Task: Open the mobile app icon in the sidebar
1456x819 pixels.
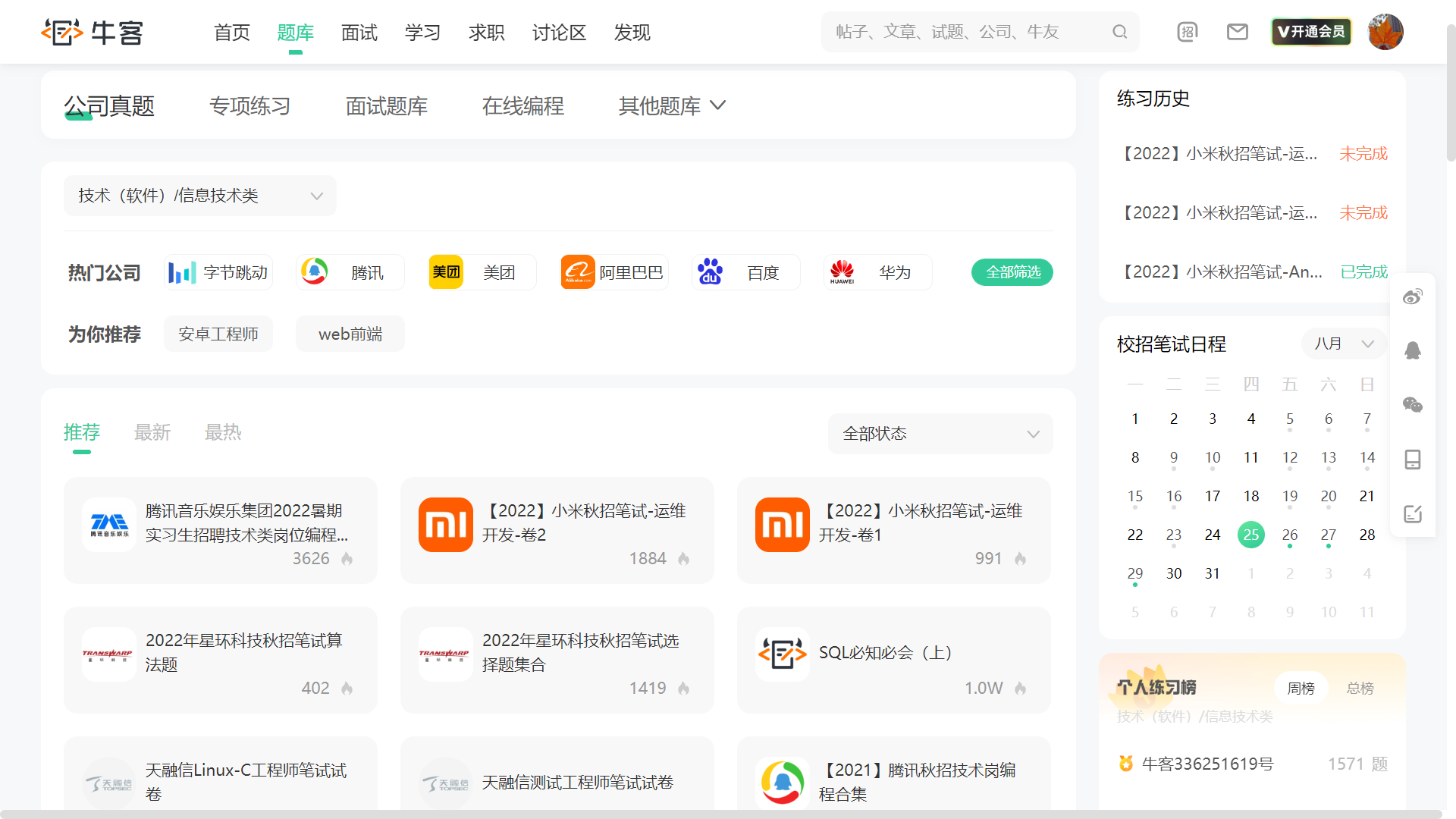Action: pyautogui.click(x=1412, y=460)
